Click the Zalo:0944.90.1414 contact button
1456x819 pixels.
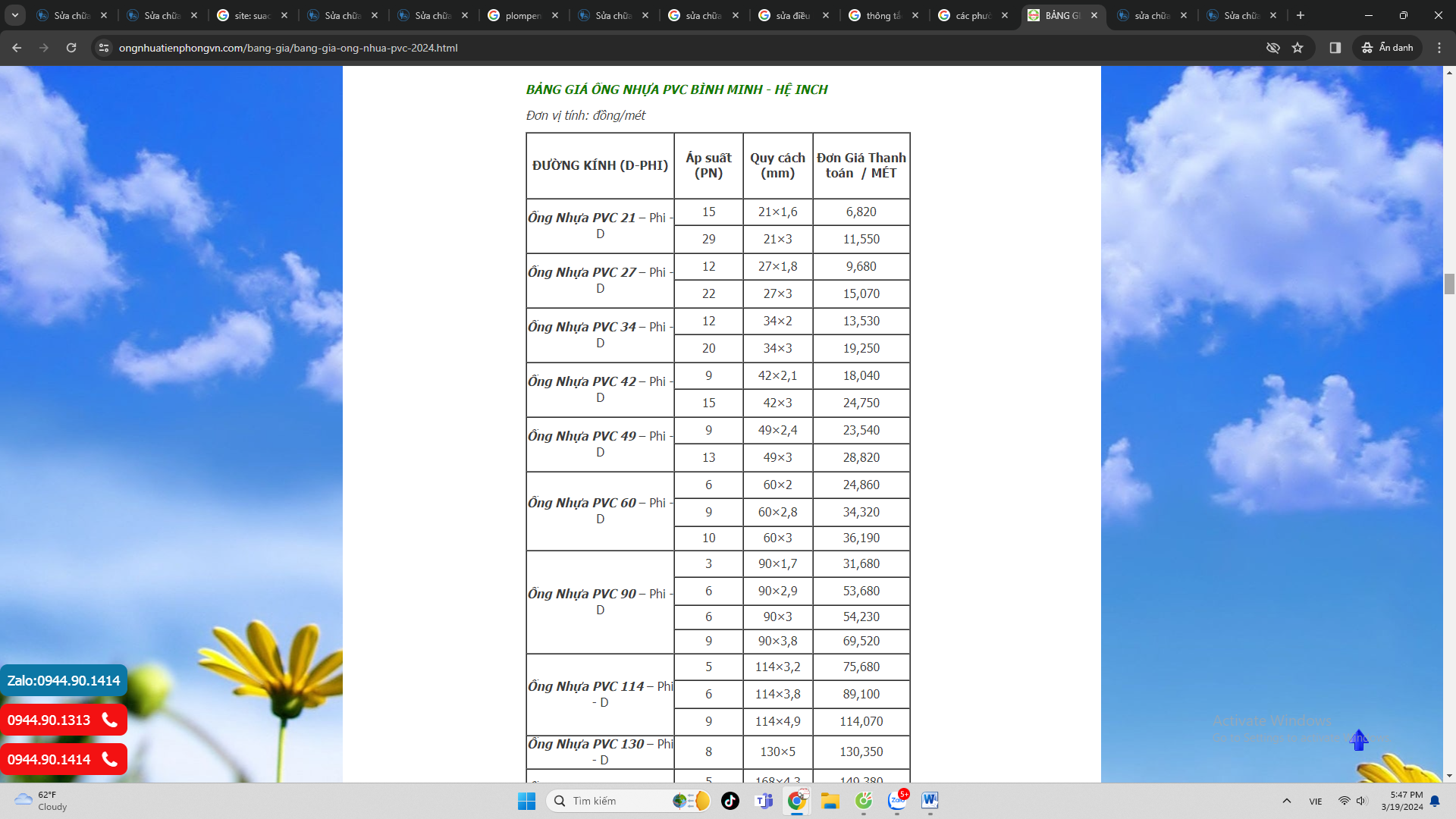(64, 681)
